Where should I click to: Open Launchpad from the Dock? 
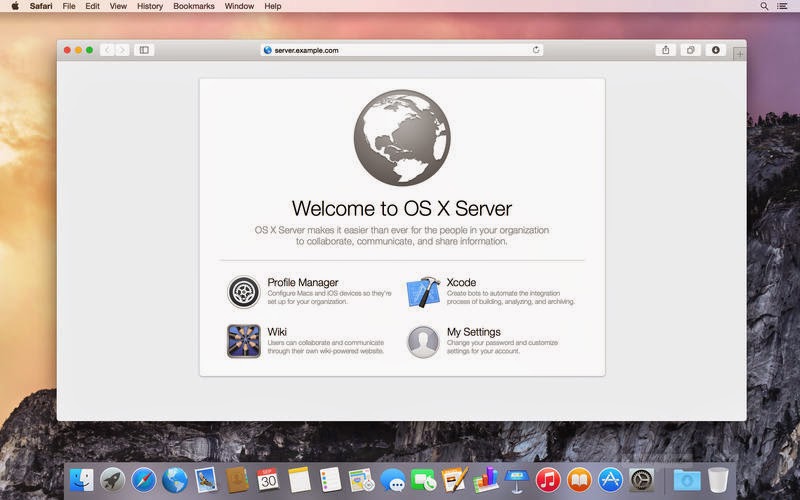[113, 480]
